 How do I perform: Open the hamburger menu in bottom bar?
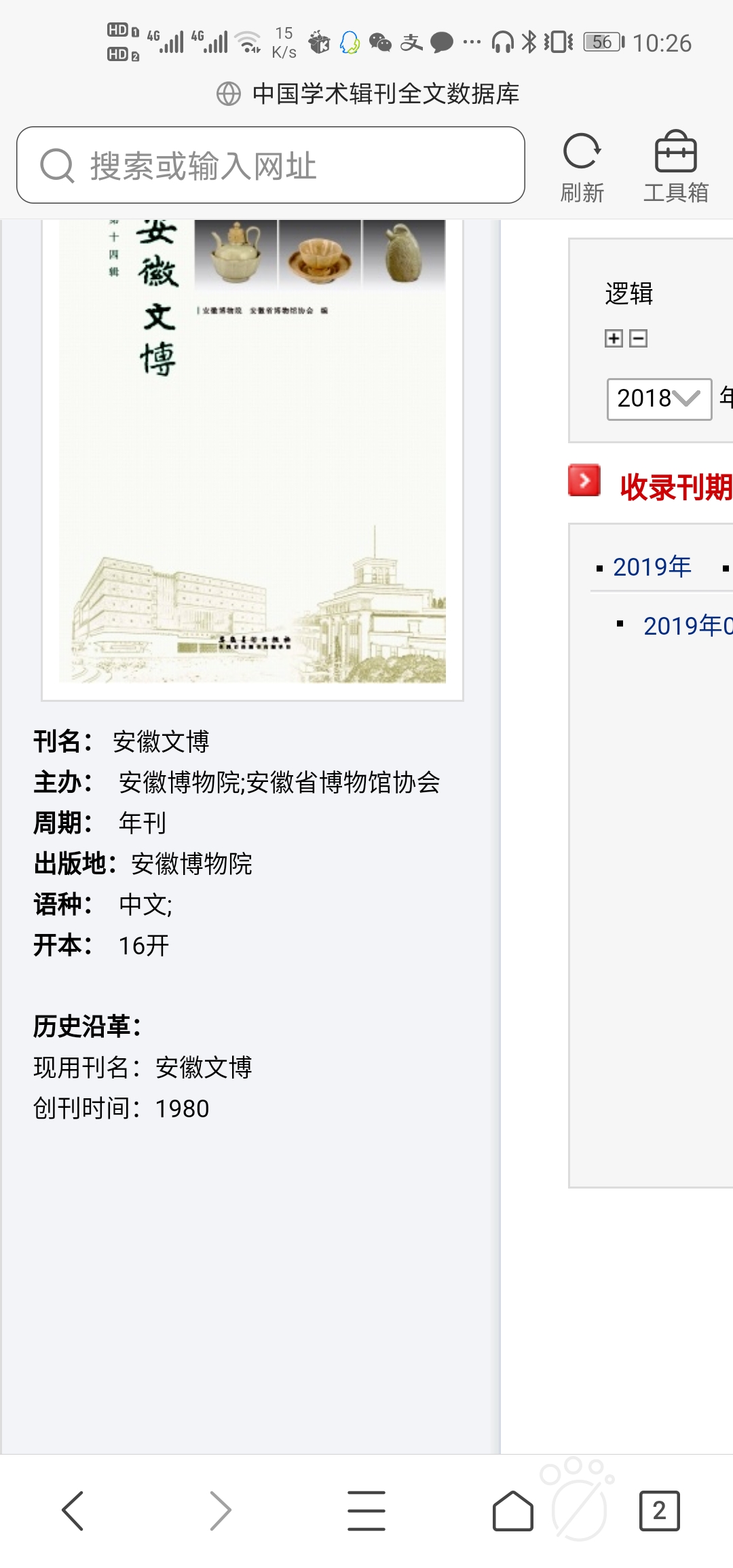(366, 1510)
